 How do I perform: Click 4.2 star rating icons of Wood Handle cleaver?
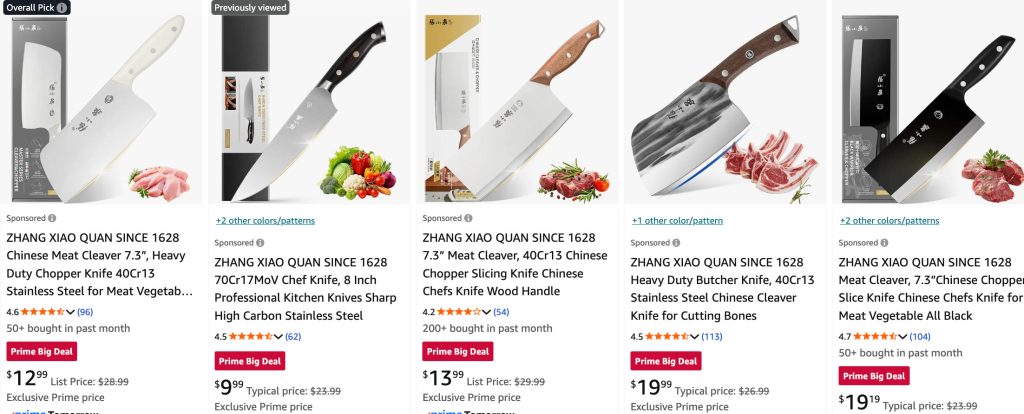(x=458, y=312)
